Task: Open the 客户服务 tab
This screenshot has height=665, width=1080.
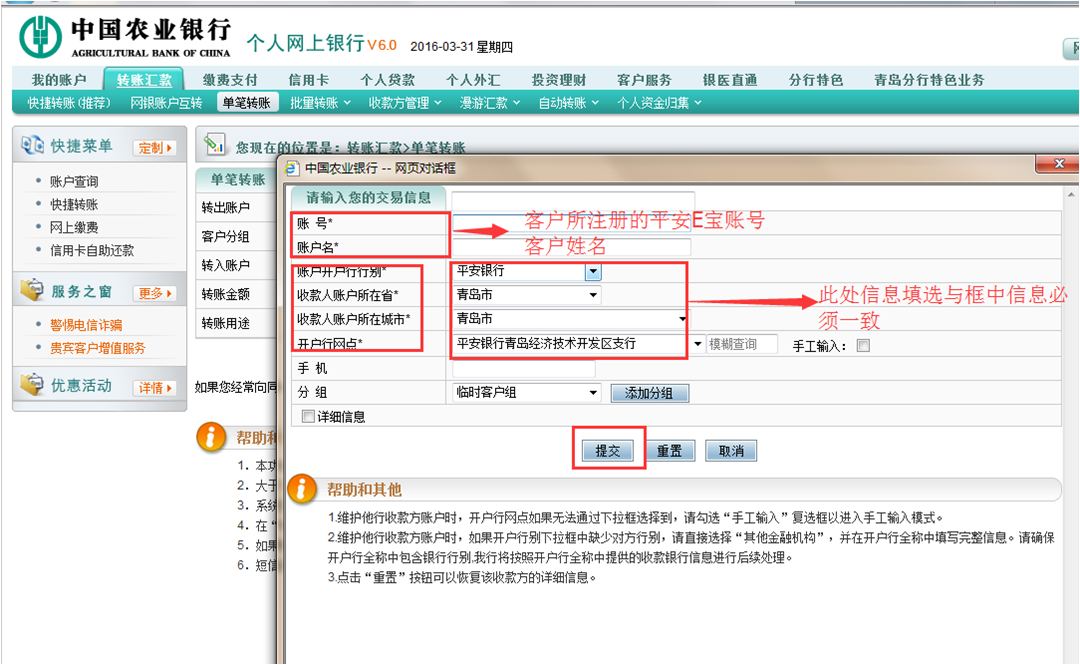Action: coord(644,80)
